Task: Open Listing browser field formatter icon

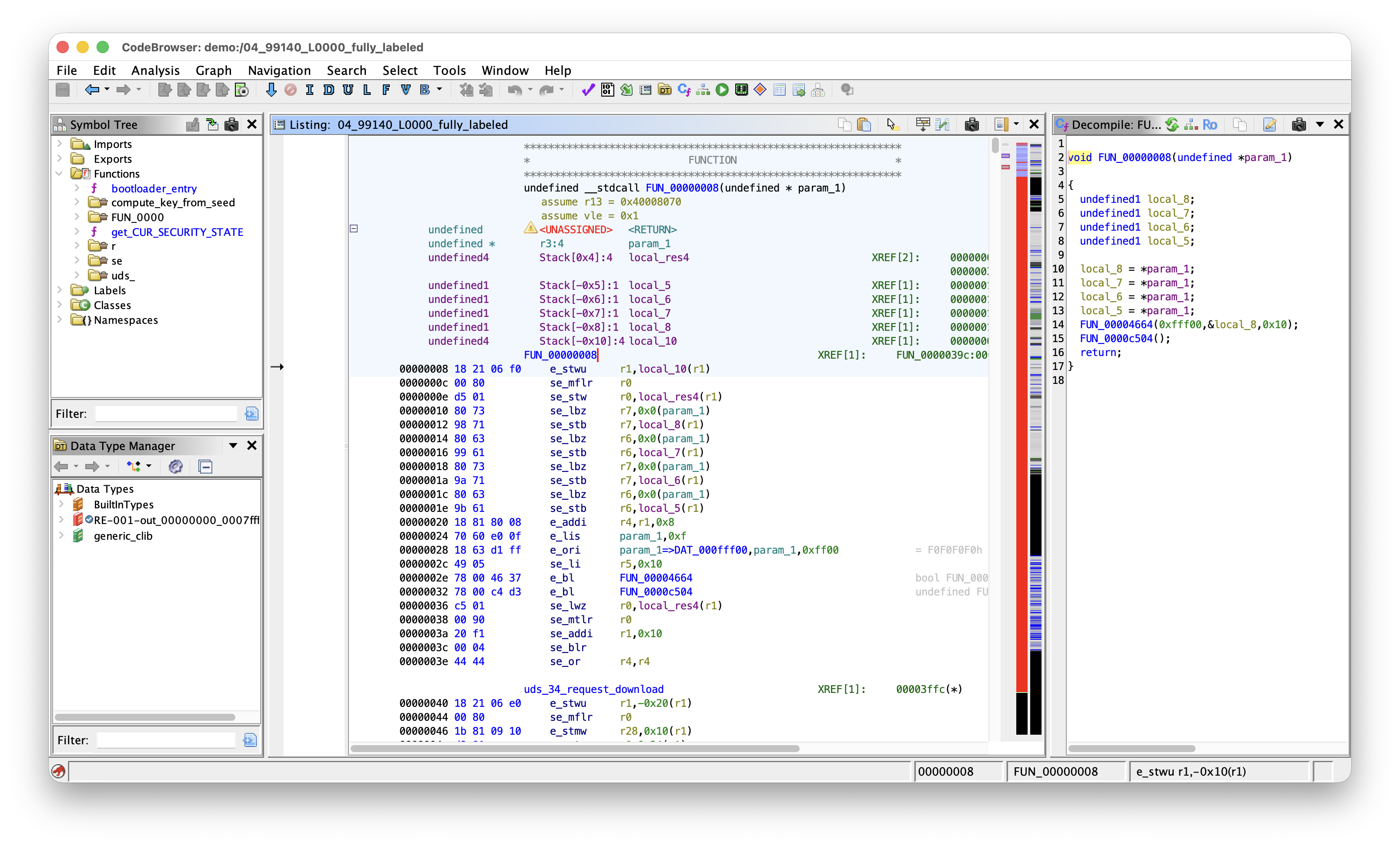Action: tap(922, 124)
